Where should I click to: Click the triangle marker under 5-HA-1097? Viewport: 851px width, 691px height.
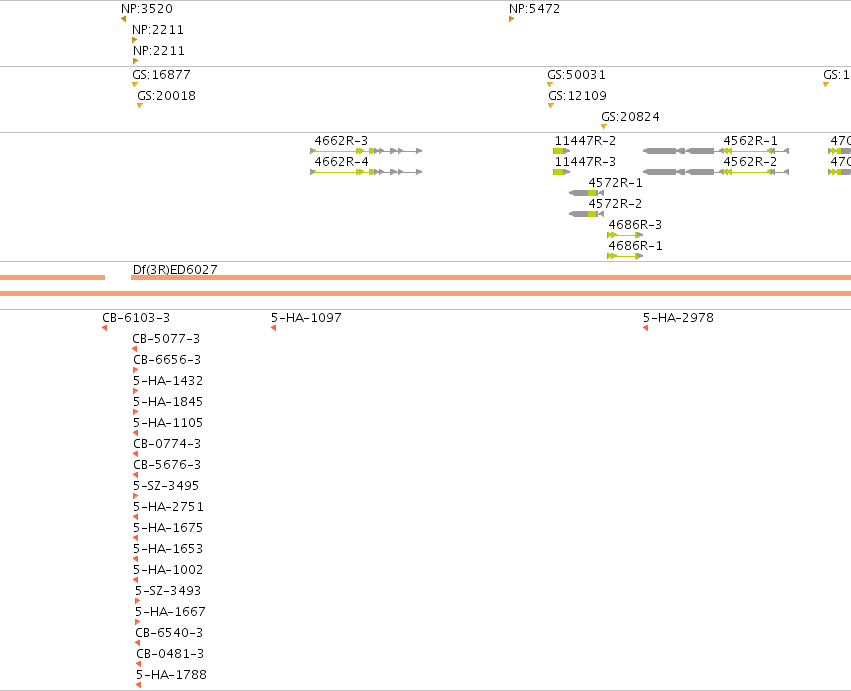(x=274, y=328)
